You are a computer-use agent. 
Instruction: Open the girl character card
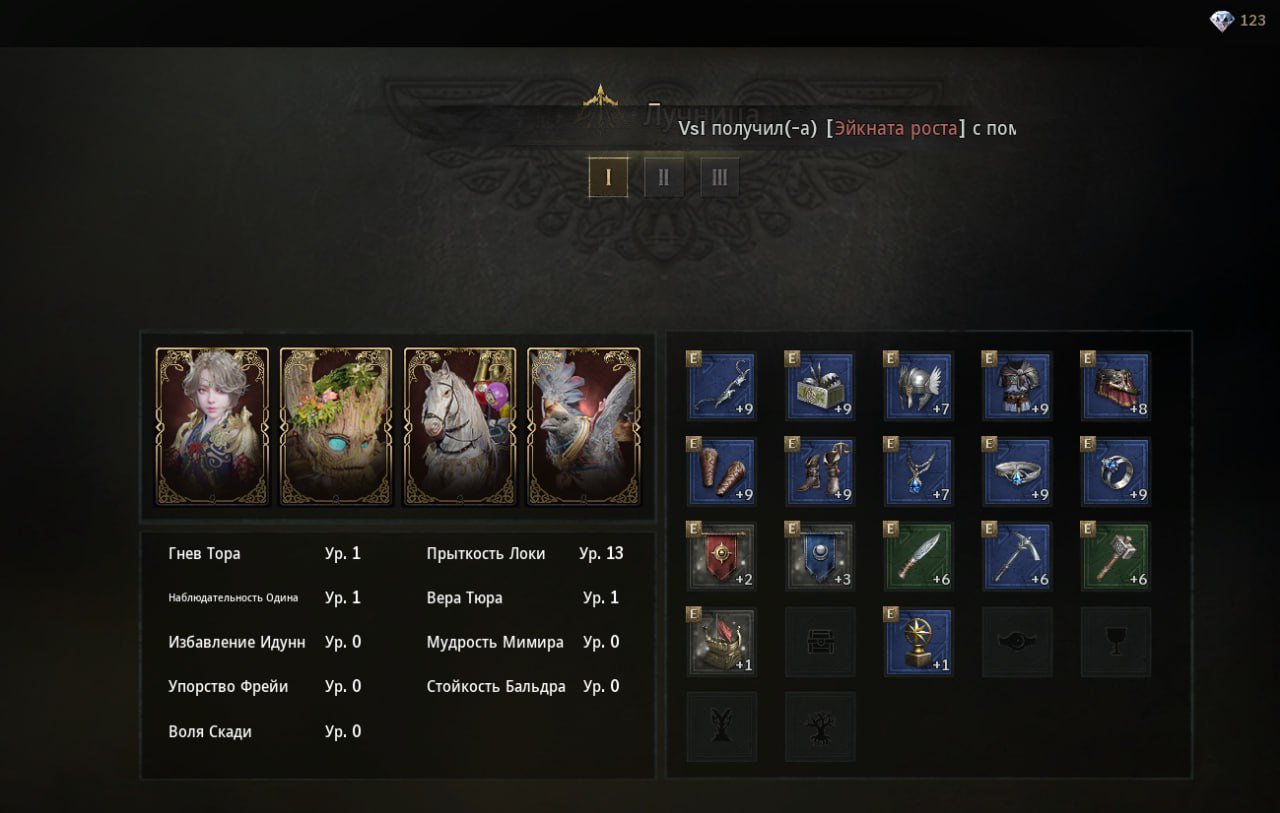[212, 427]
